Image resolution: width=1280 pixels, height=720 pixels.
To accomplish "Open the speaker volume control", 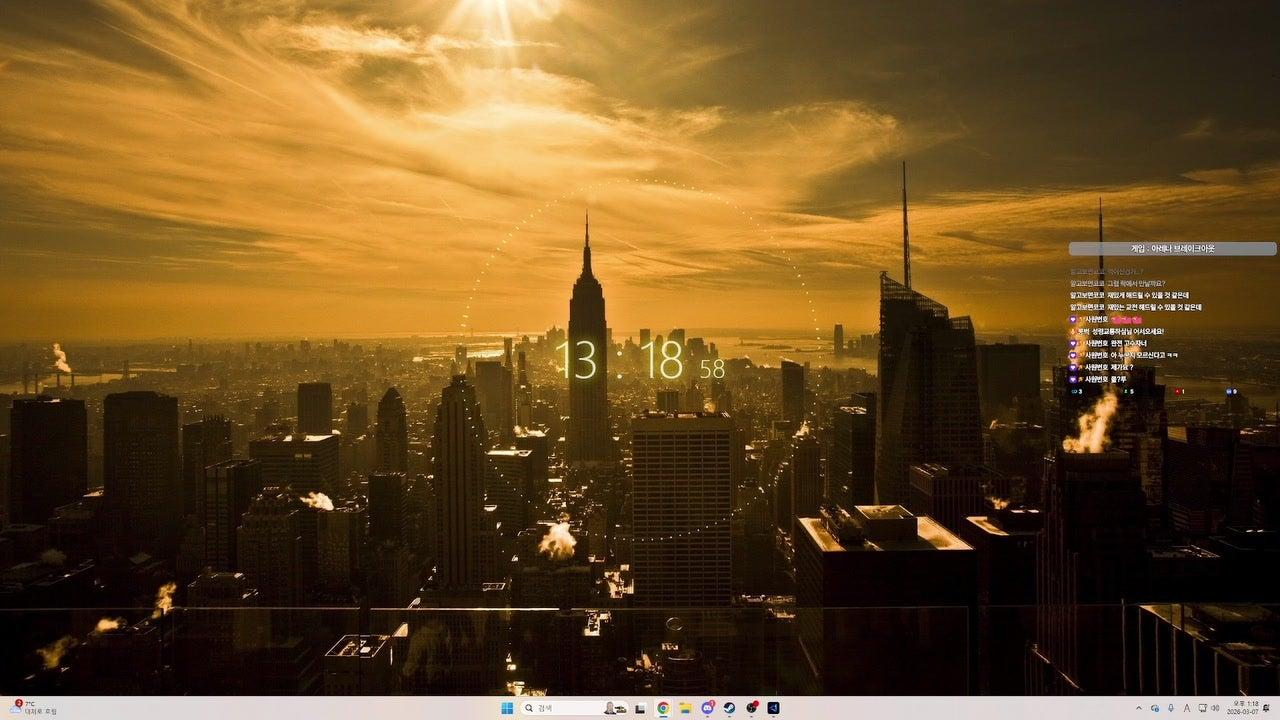I will [1217, 708].
